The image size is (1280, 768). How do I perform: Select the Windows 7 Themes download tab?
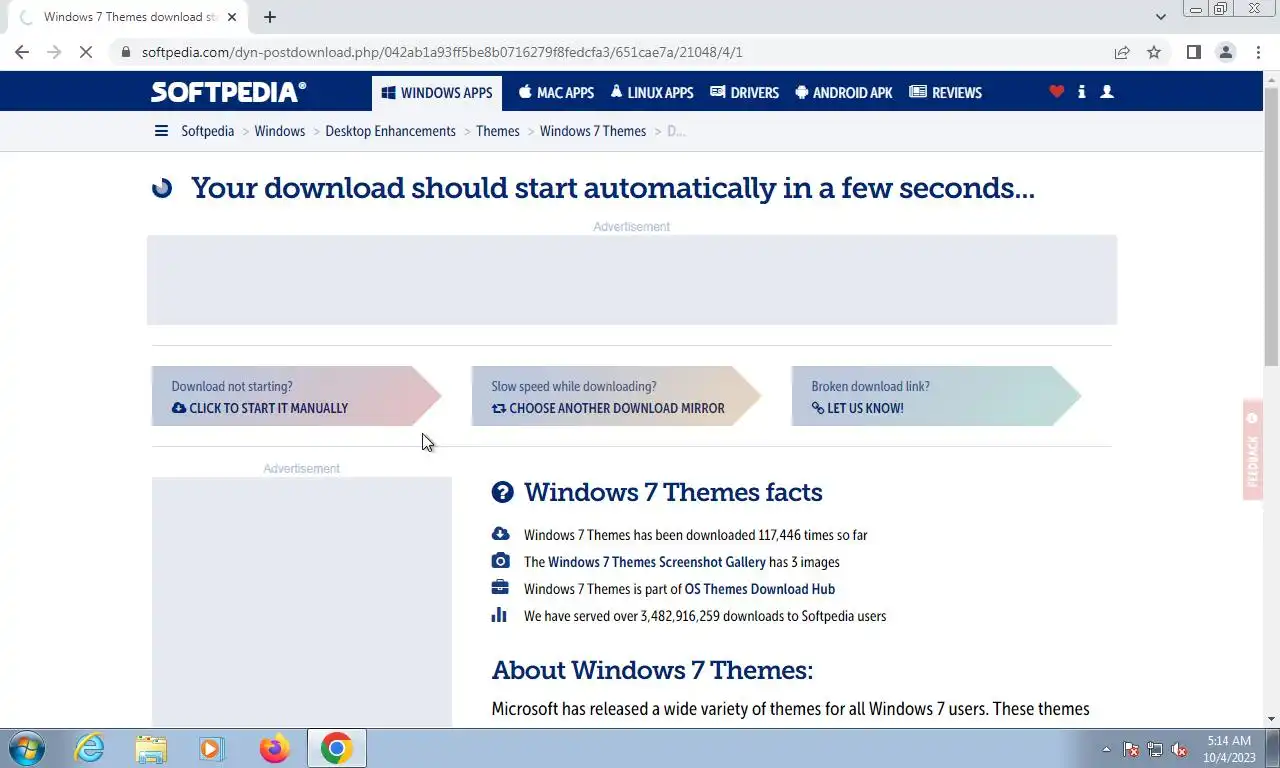(x=127, y=17)
